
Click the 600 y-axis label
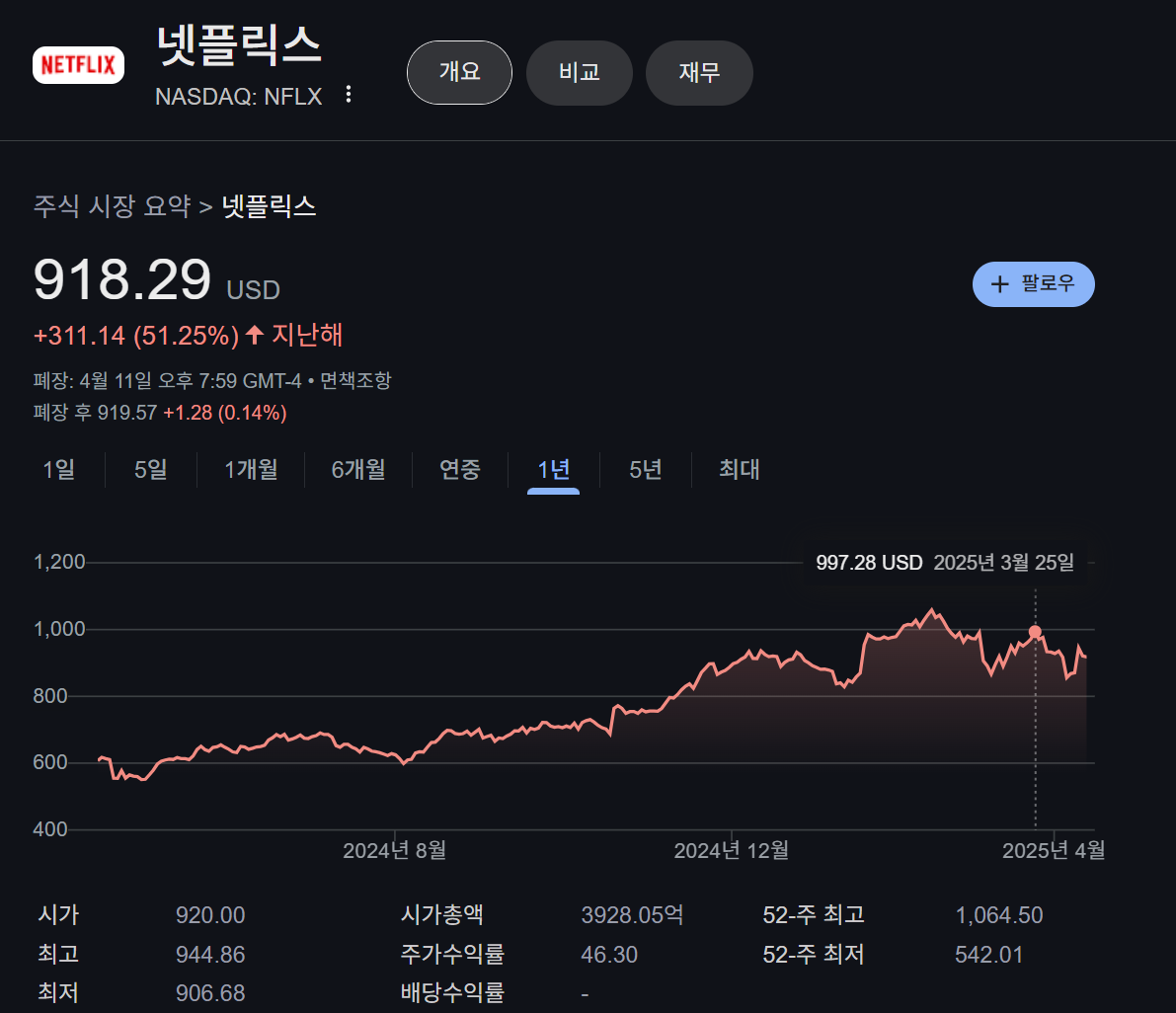pos(50,762)
